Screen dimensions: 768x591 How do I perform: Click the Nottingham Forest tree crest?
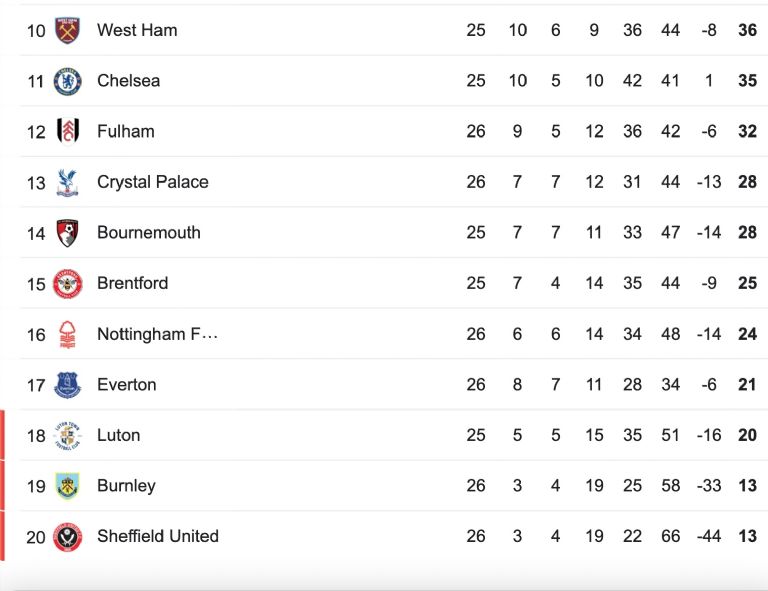click(x=67, y=334)
